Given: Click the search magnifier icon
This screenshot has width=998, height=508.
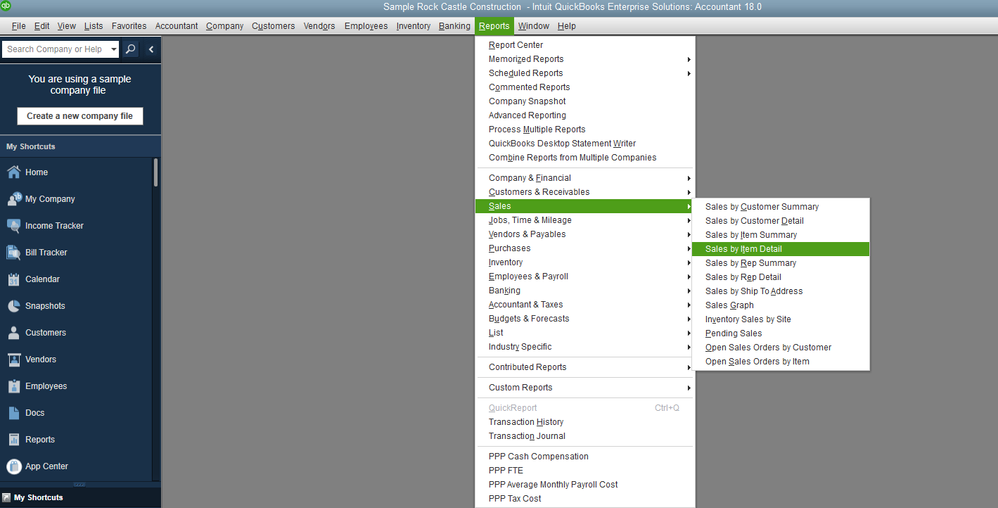Looking at the screenshot, I should click(130, 49).
